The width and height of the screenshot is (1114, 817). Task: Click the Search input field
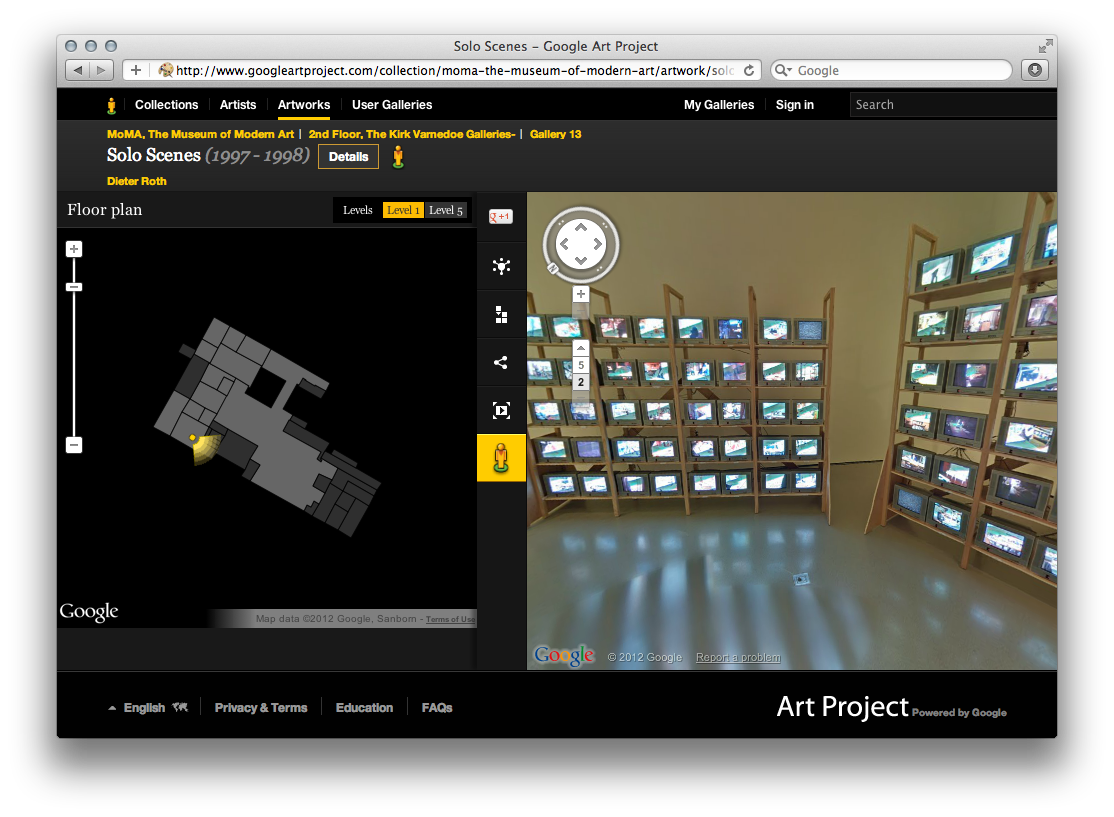click(x=950, y=104)
